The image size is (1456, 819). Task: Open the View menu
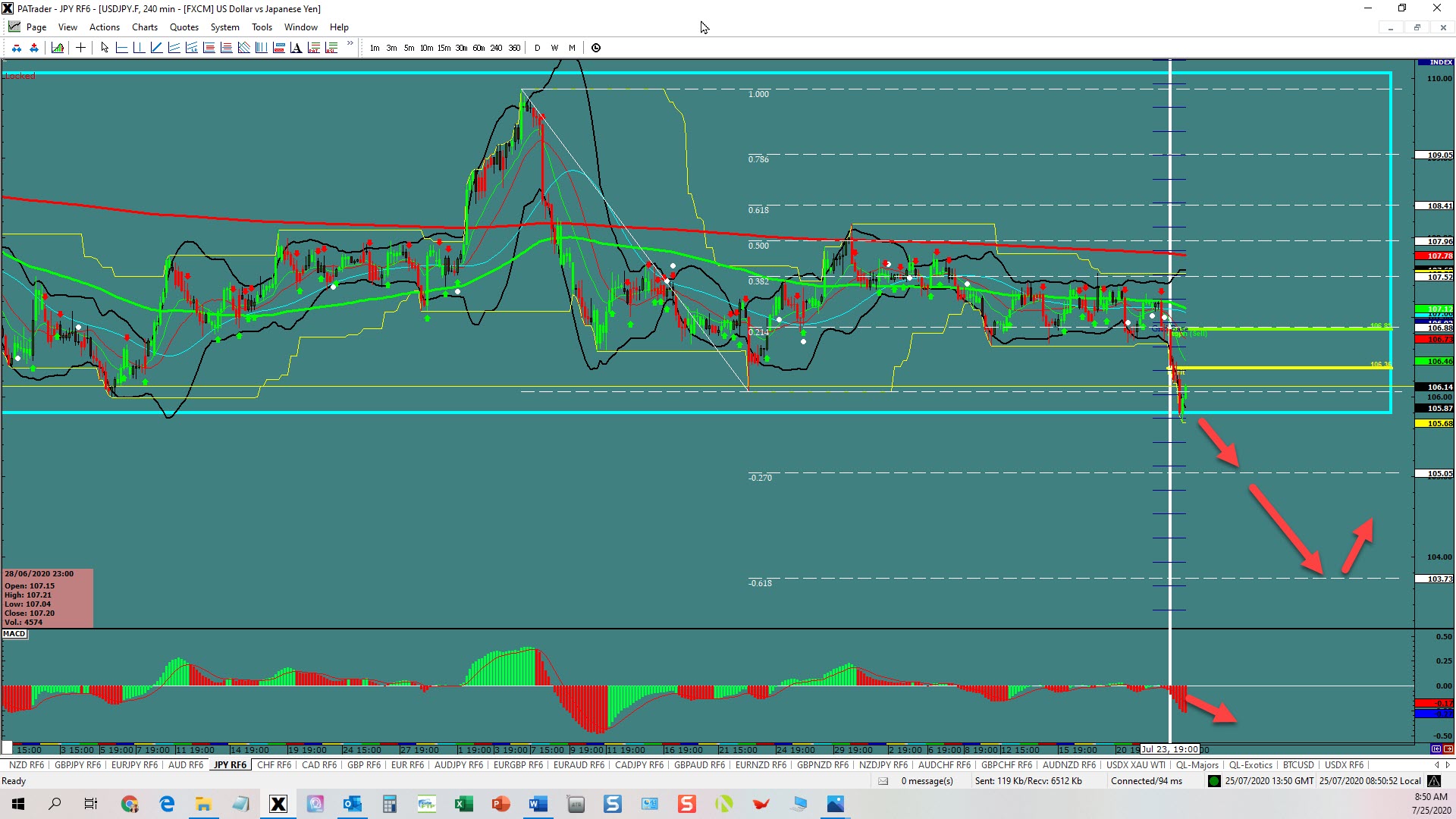pos(67,27)
